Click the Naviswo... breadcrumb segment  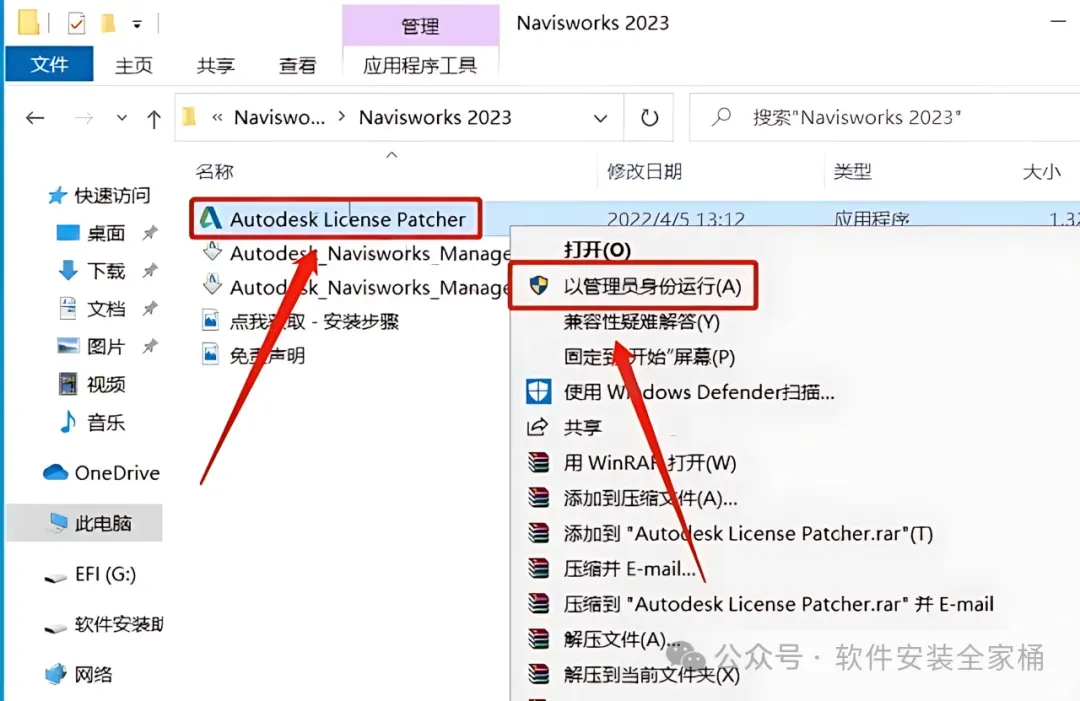279,118
